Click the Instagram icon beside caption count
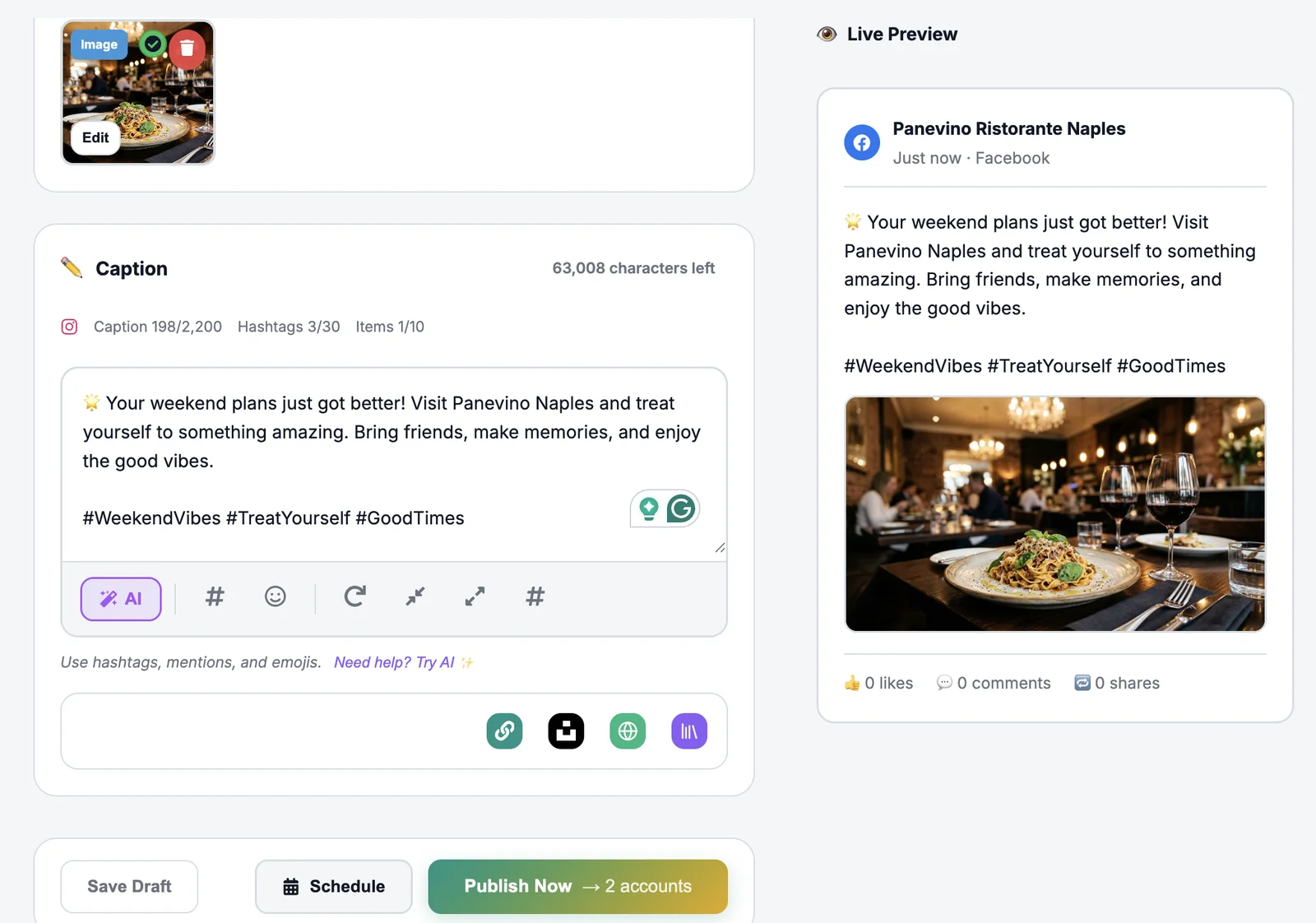1316x923 pixels. coord(70,327)
